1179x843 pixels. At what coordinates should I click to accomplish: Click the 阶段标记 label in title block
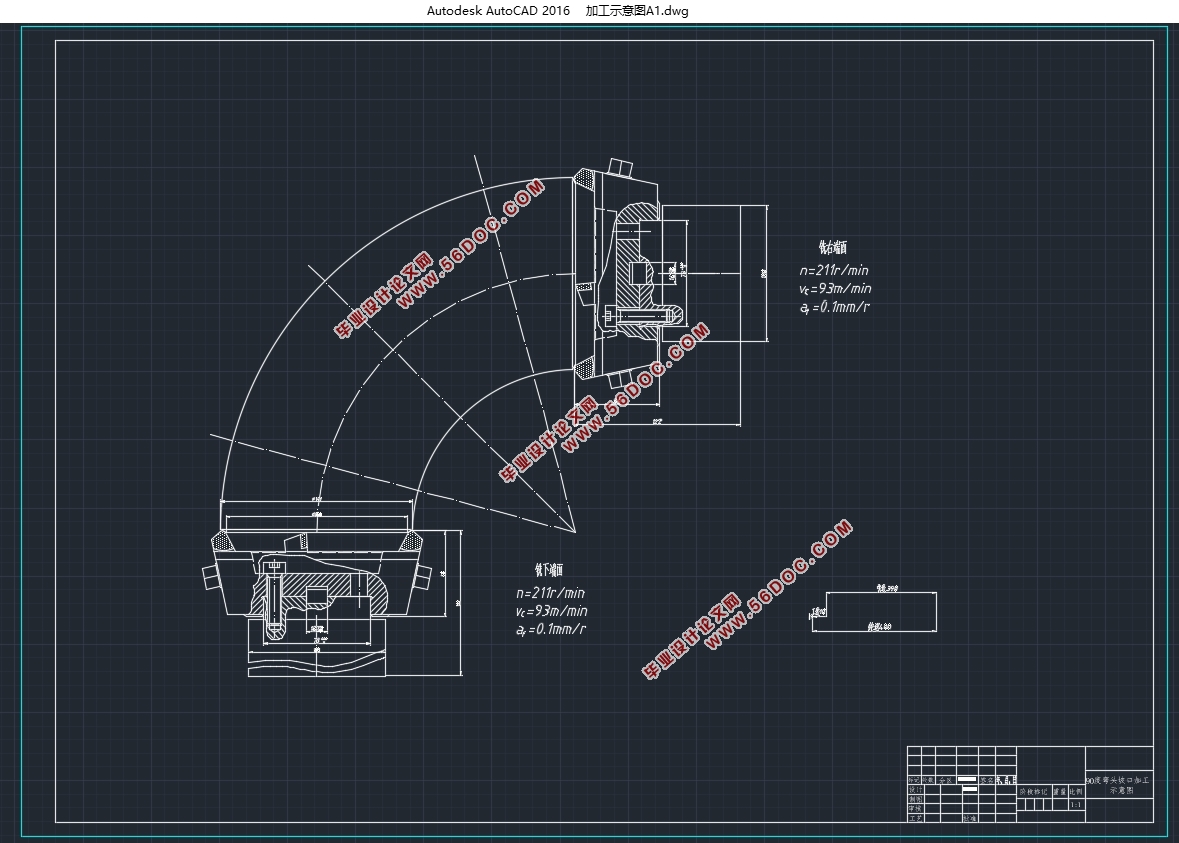[1031, 790]
